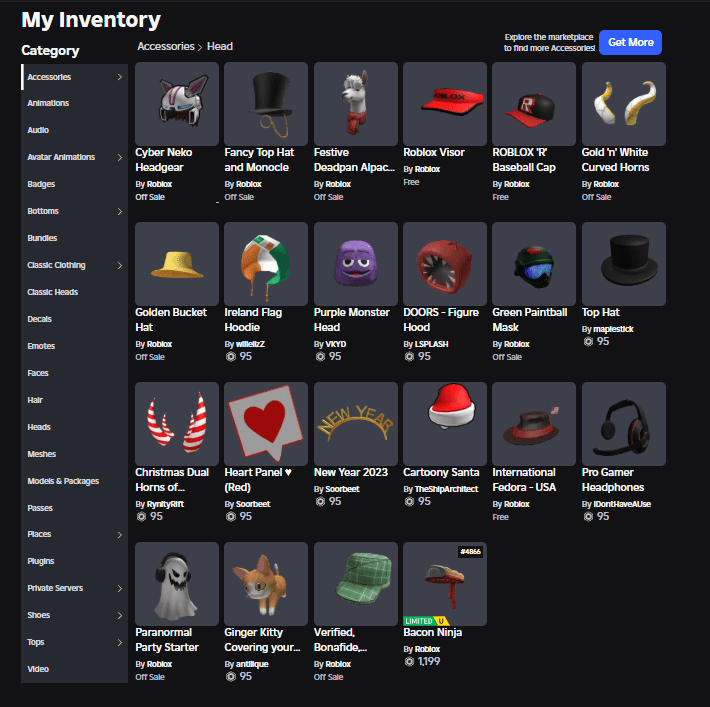Image resolution: width=710 pixels, height=707 pixels.
Task: Open the DOORS - Figure Hood thumbnail
Action: (x=445, y=264)
